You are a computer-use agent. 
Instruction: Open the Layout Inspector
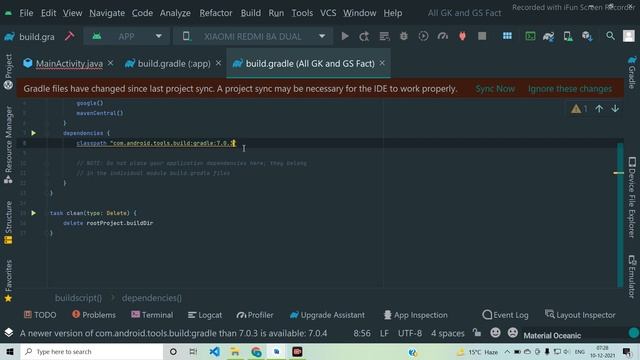coord(580,315)
